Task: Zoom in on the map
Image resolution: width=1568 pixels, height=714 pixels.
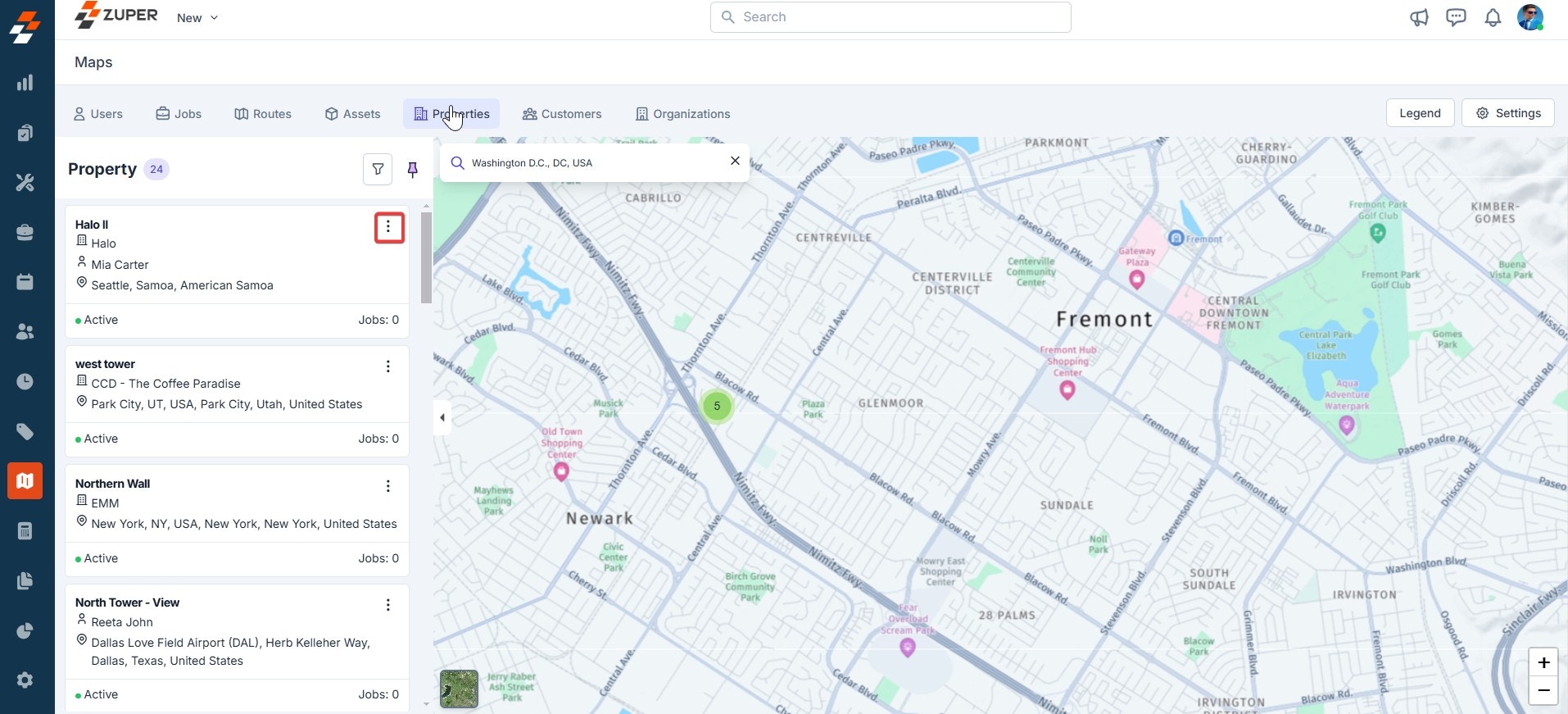Action: click(x=1543, y=662)
